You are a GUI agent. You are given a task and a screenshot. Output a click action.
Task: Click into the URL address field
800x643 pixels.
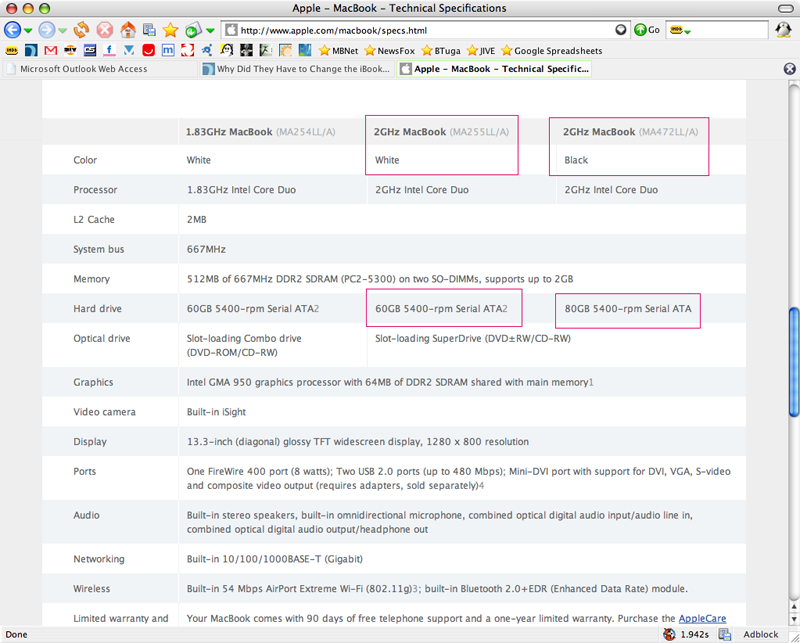[426, 30]
